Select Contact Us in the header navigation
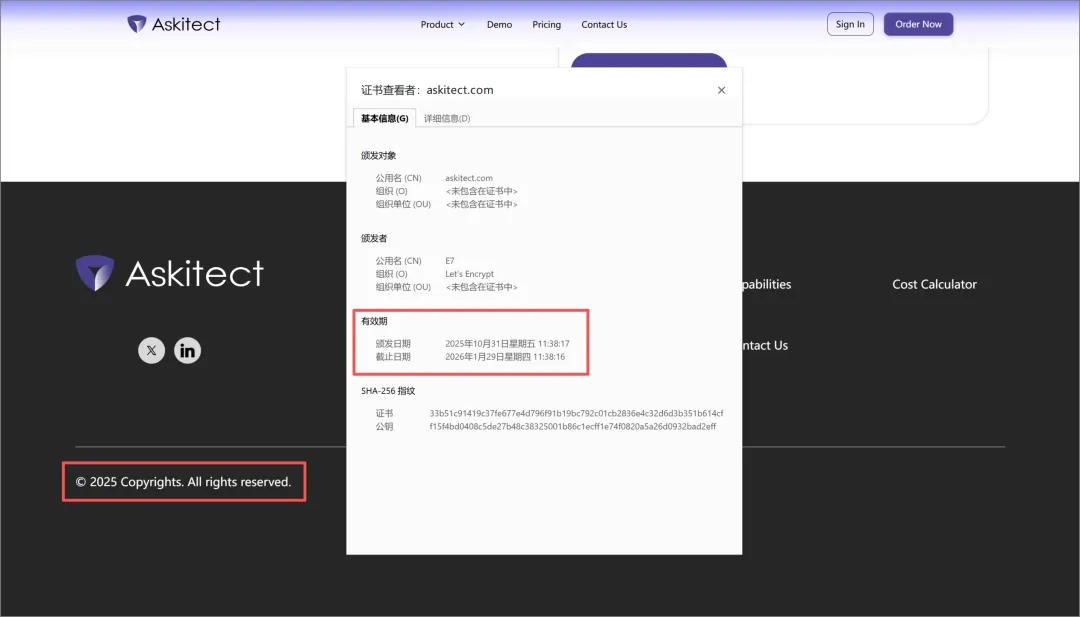 pos(604,25)
